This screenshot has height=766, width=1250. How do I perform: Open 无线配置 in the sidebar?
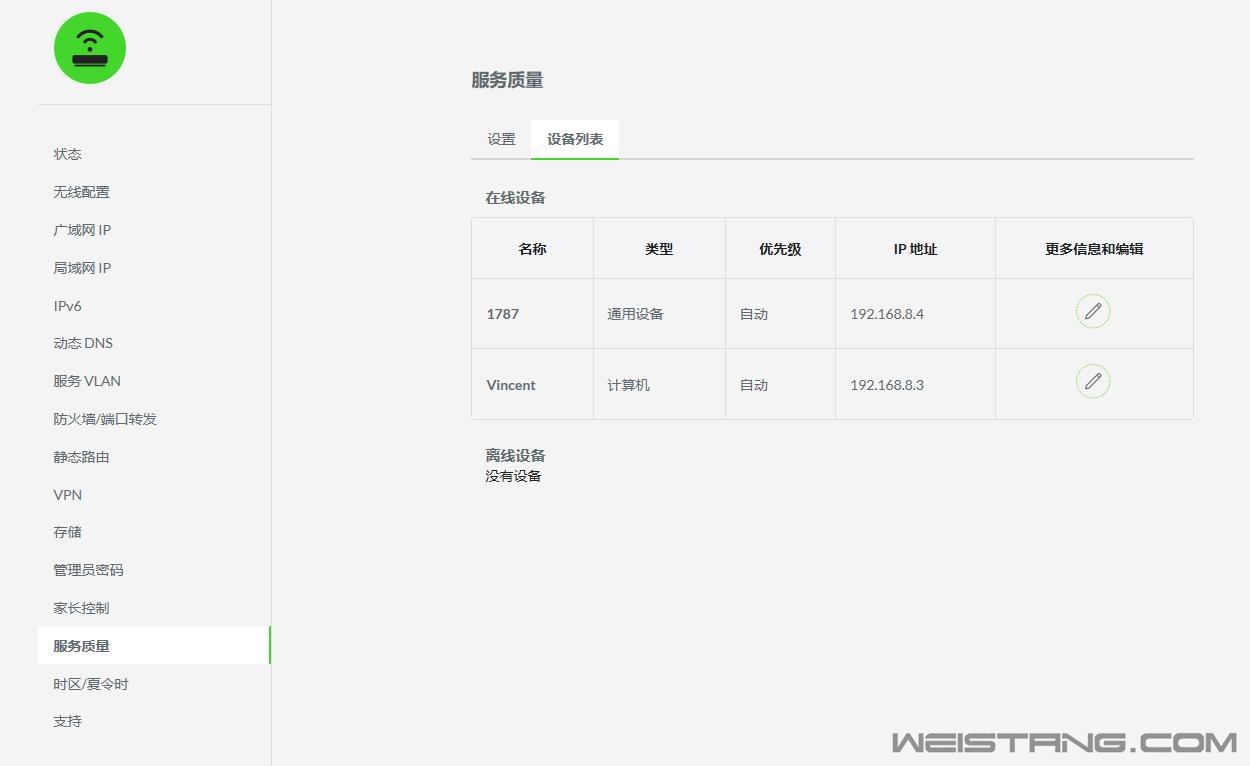(x=82, y=192)
